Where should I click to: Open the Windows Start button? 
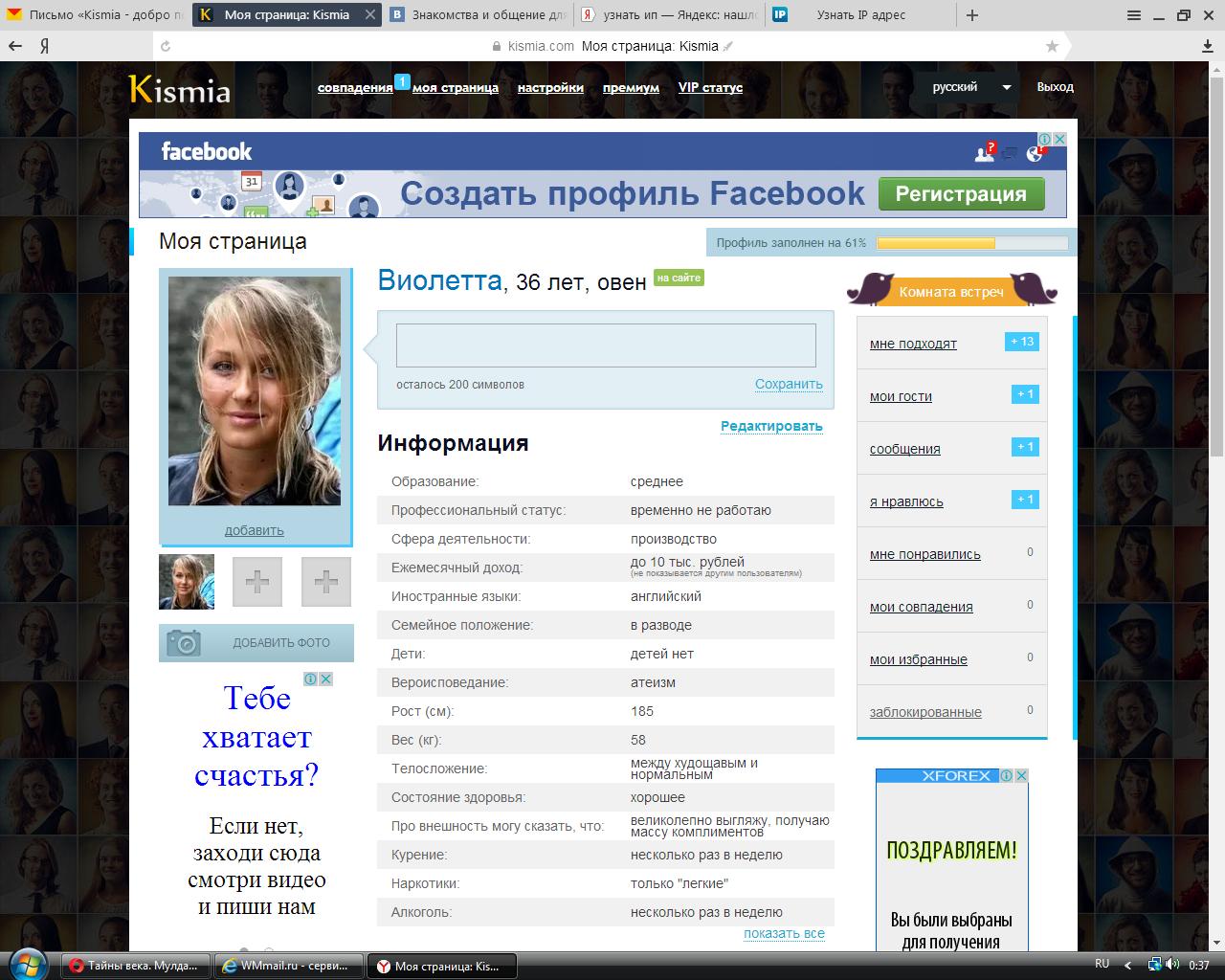(x=28, y=965)
